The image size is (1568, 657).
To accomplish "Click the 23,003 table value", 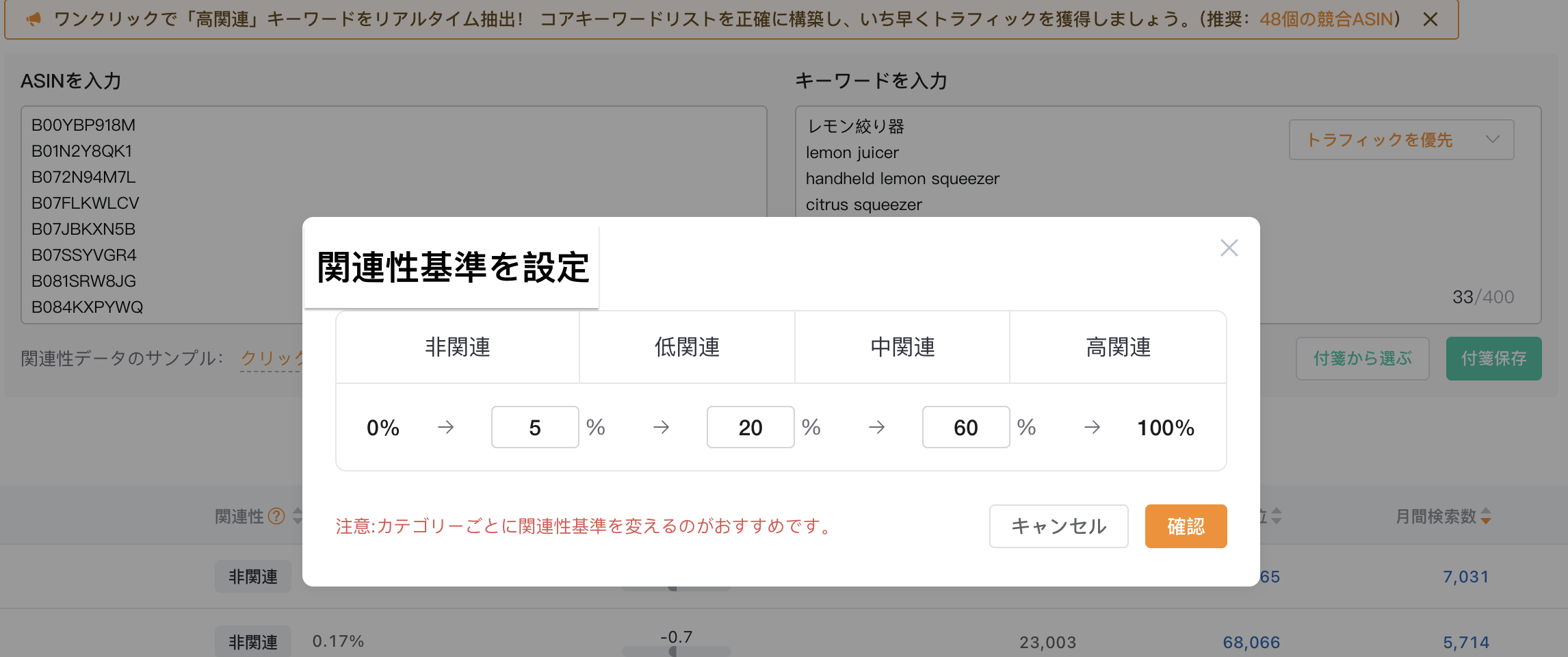I will (1047, 643).
